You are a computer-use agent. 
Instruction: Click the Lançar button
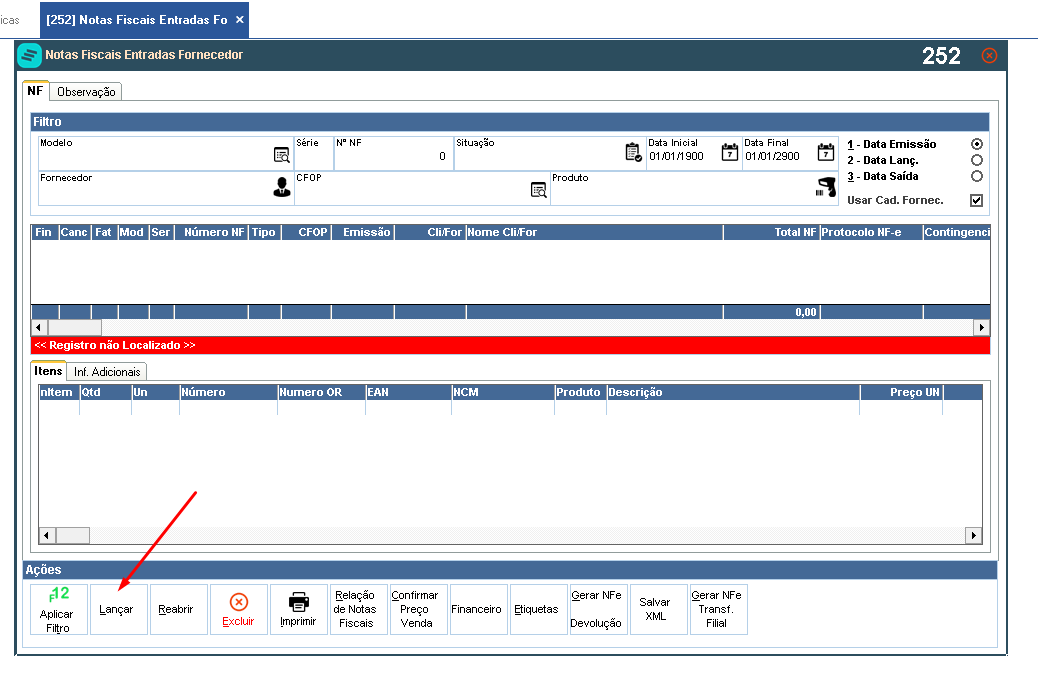(118, 609)
